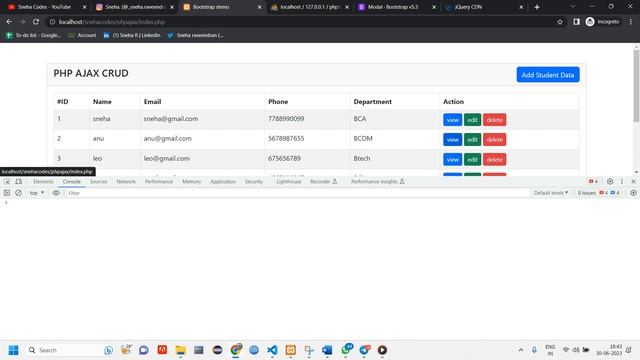Click edit button for sneha
The height and width of the screenshot is (360, 640).
coord(472,120)
